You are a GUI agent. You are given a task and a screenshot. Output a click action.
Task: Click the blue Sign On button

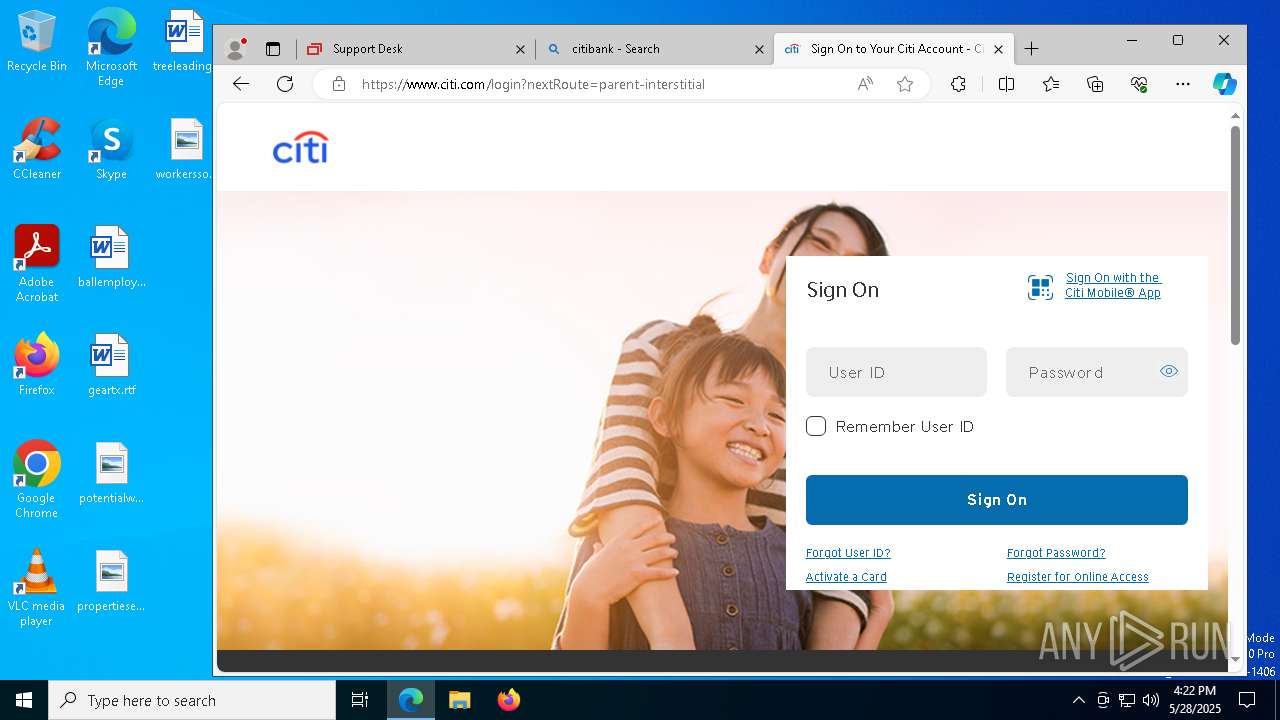(x=997, y=500)
